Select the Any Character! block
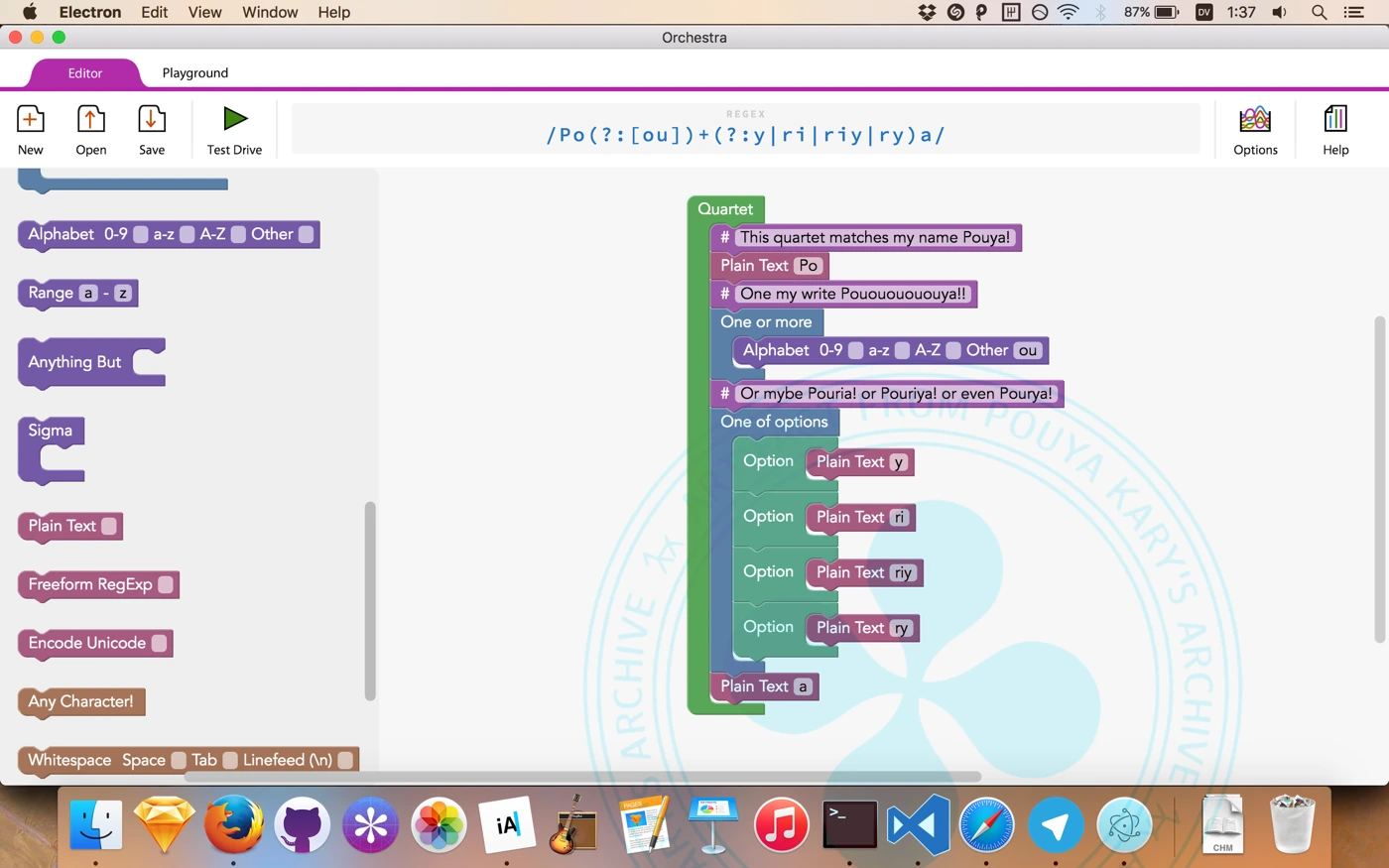The image size is (1389, 868). point(80,701)
